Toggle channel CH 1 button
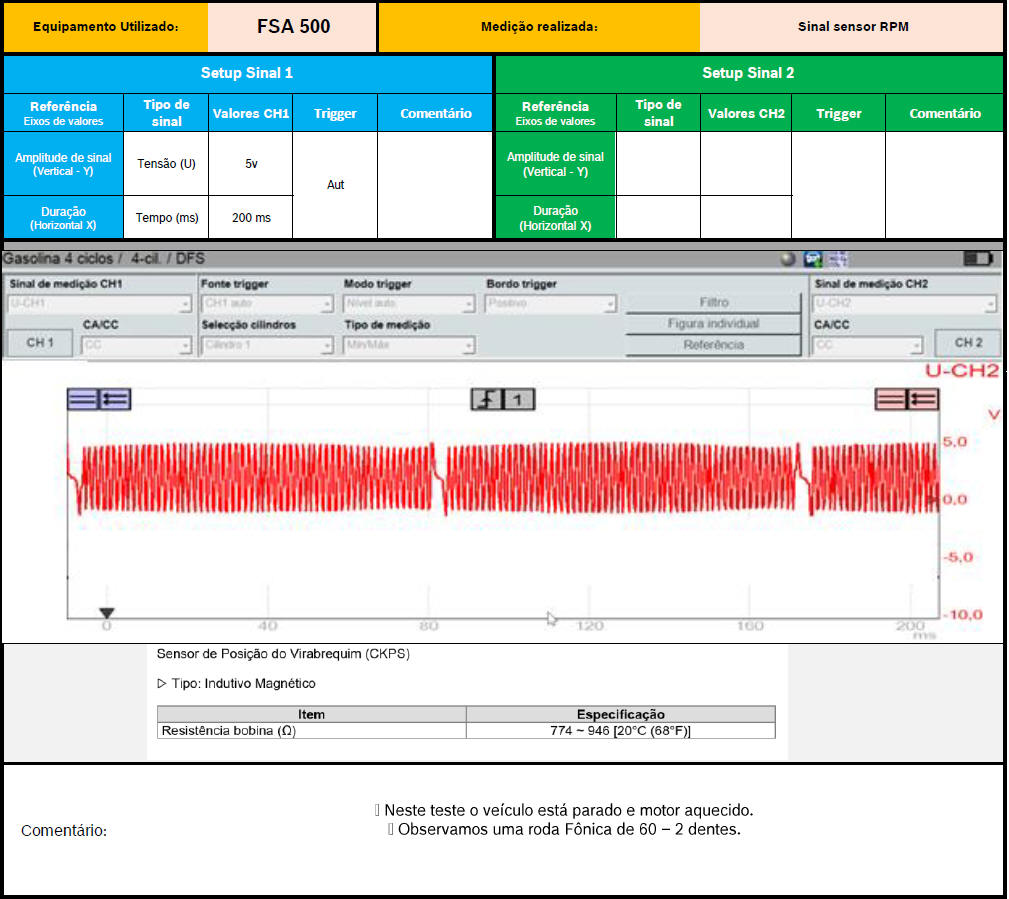Viewport: 1009px width, 899px height. pos(39,343)
